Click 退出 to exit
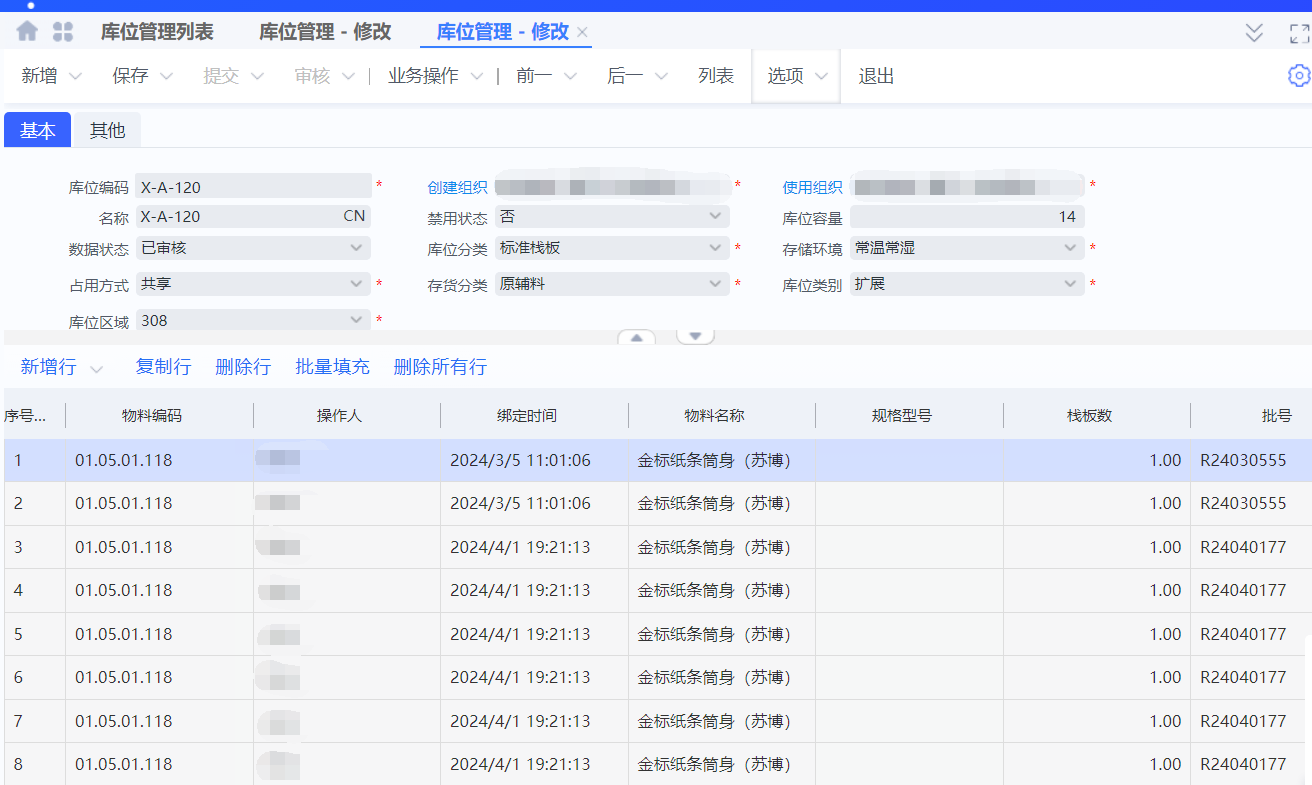Viewport: 1312px width, 785px height. click(x=877, y=76)
